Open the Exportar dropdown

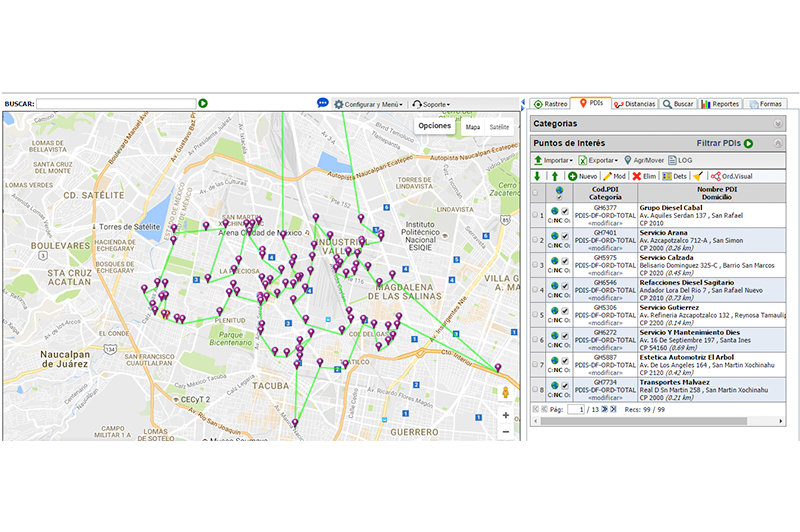point(598,160)
